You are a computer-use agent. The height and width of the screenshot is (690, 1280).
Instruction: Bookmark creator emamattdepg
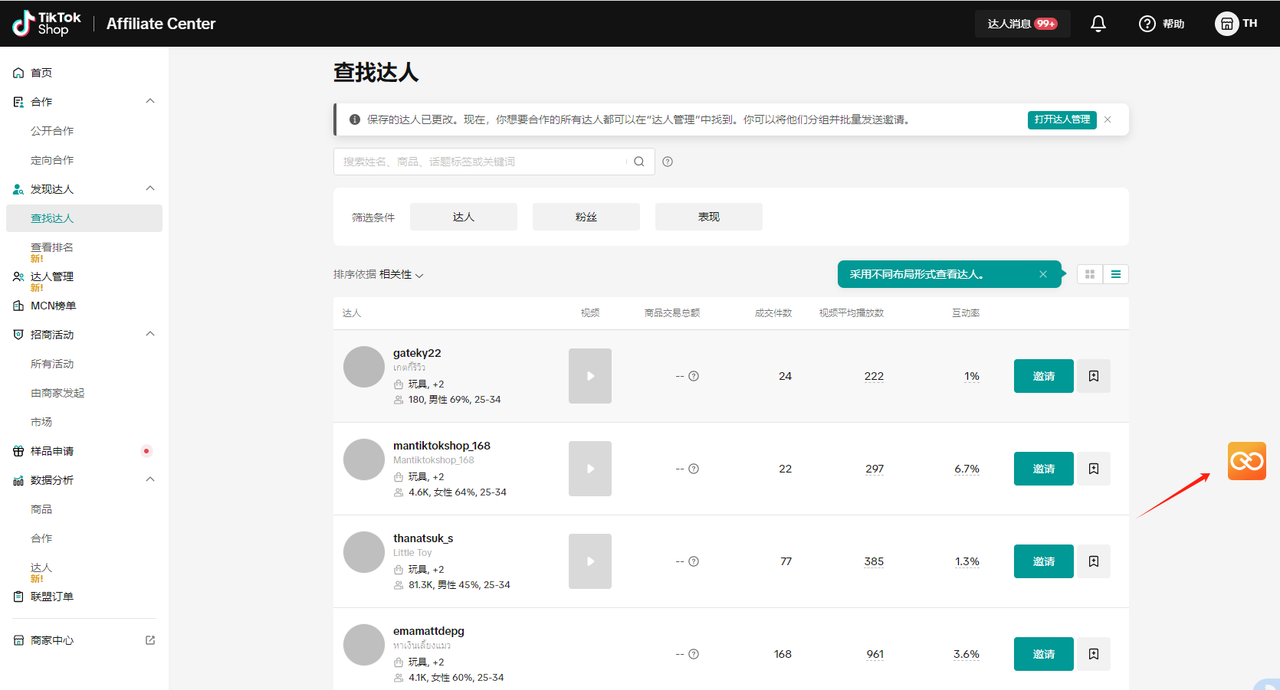point(1094,654)
